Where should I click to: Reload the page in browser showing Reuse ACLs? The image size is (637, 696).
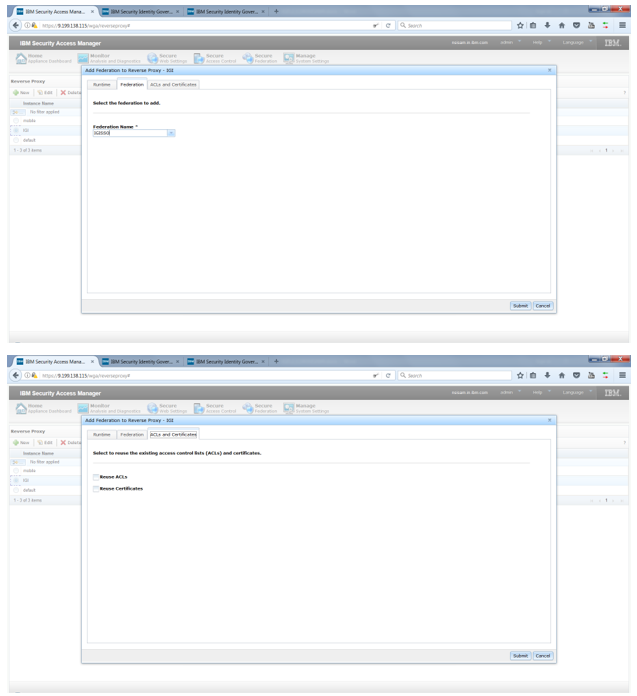[388, 375]
